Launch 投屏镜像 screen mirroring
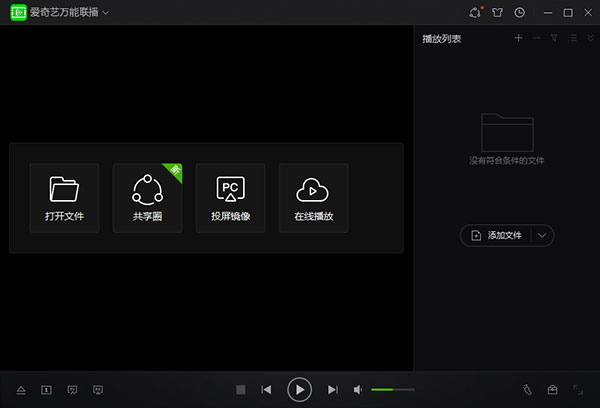The image size is (600, 408). click(x=230, y=198)
